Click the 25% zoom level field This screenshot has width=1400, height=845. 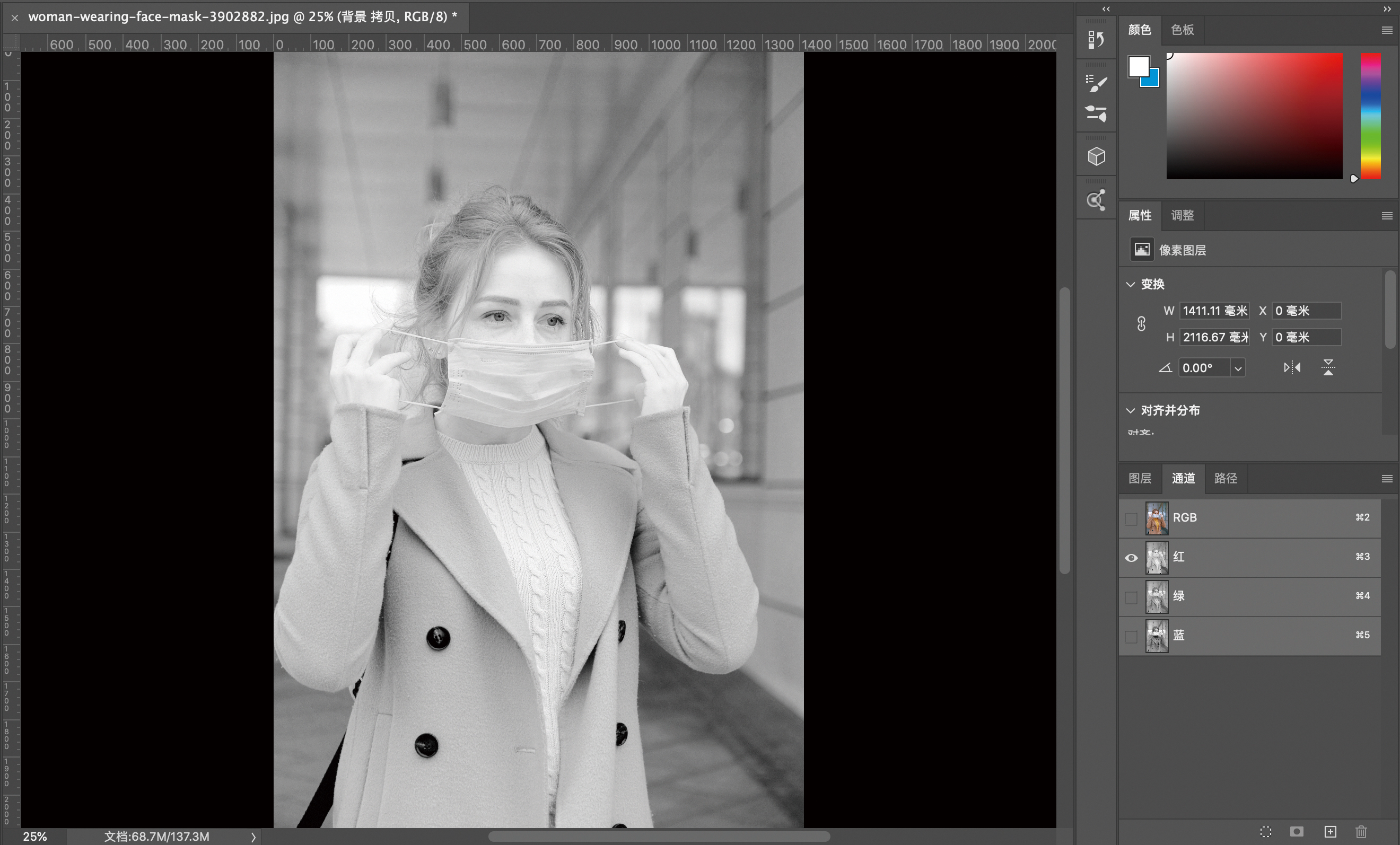click(35, 837)
